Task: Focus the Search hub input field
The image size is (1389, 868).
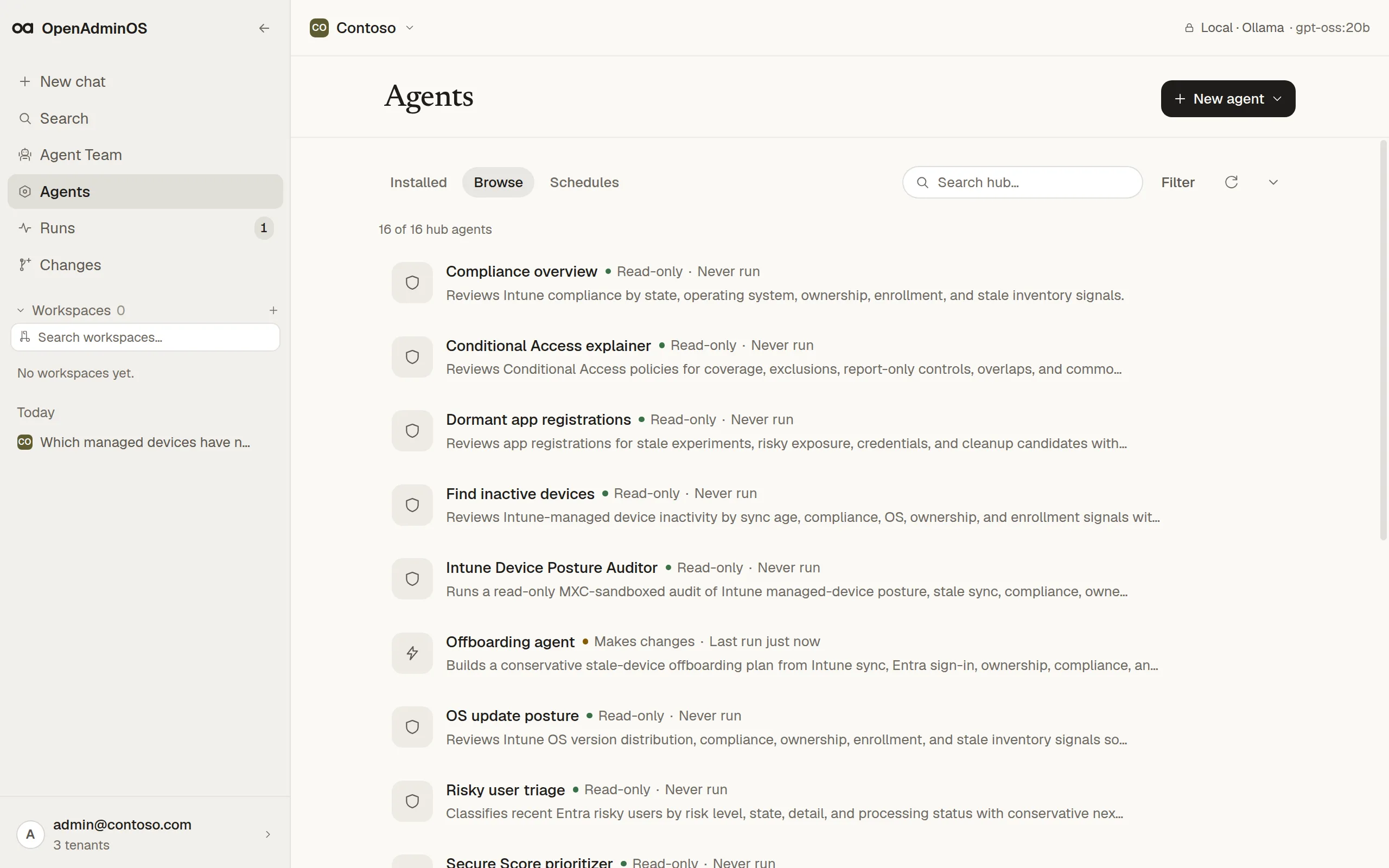Action: [1022, 182]
